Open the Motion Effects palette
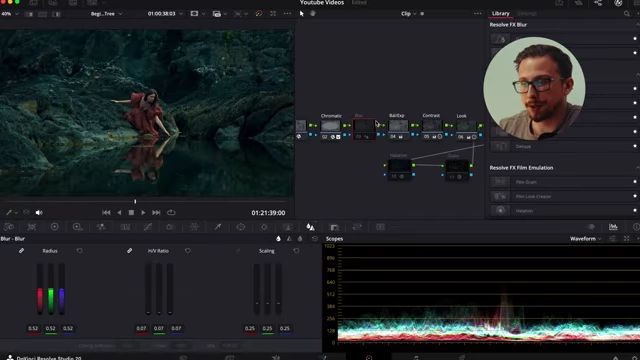This screenshot has width=640, height=360. click(125, 227)
